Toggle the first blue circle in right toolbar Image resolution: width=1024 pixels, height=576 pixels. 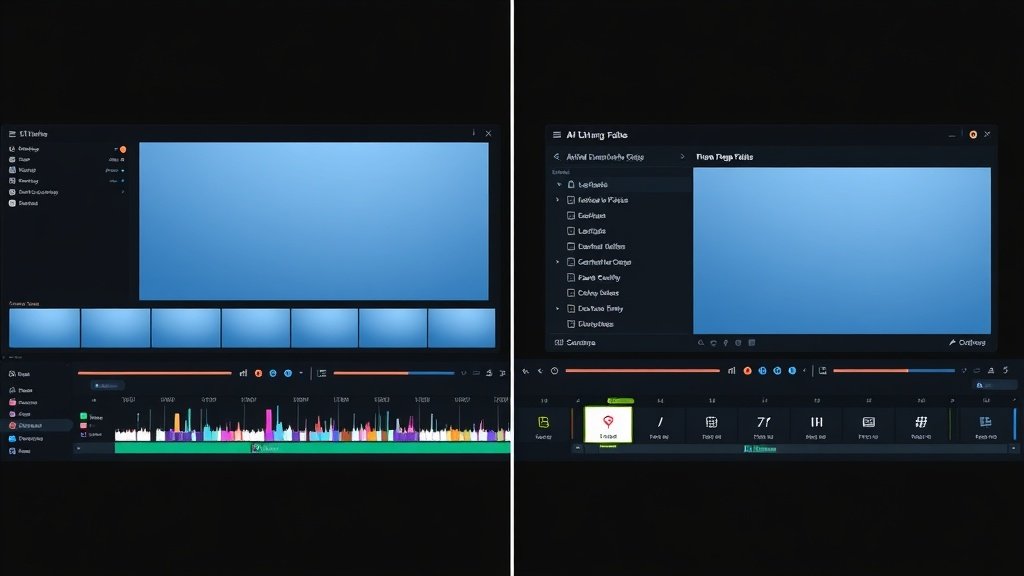tap(762, 370)
